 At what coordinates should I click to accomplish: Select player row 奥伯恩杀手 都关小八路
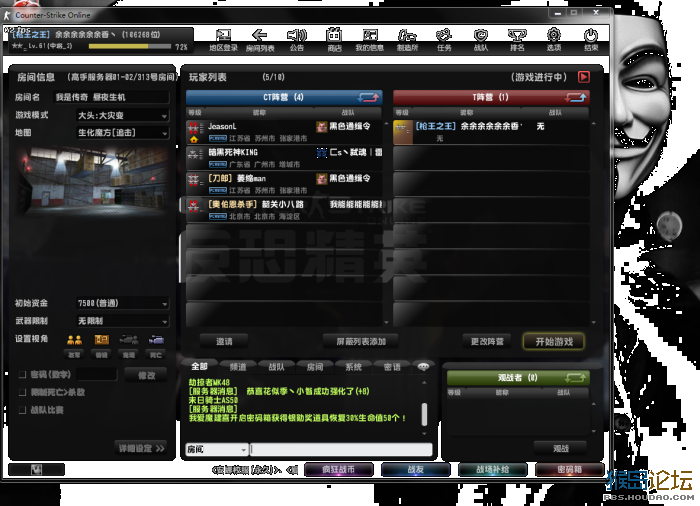coord(284,210)
